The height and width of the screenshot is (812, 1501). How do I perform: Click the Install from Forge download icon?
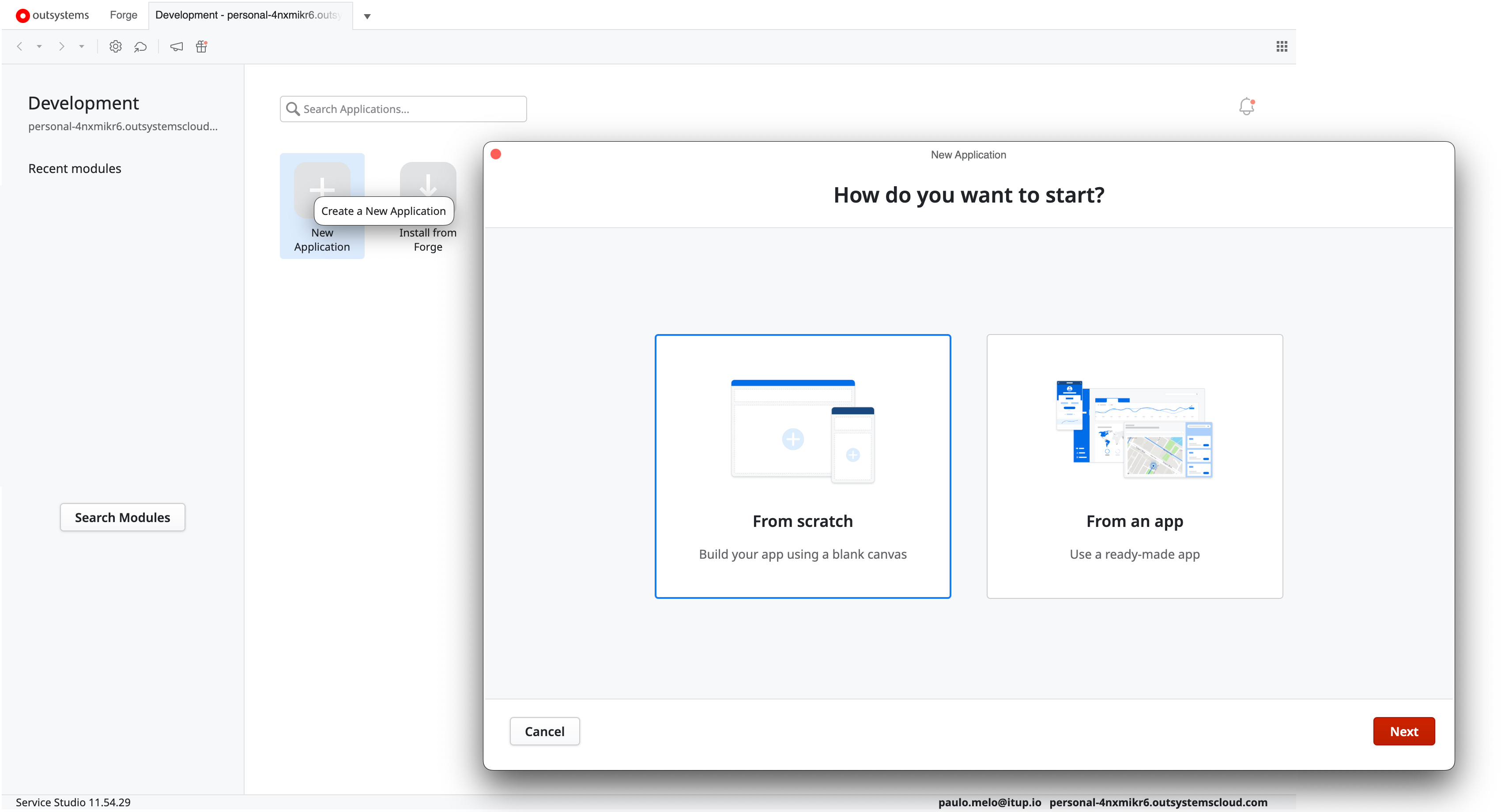click(x=428, y=186)
